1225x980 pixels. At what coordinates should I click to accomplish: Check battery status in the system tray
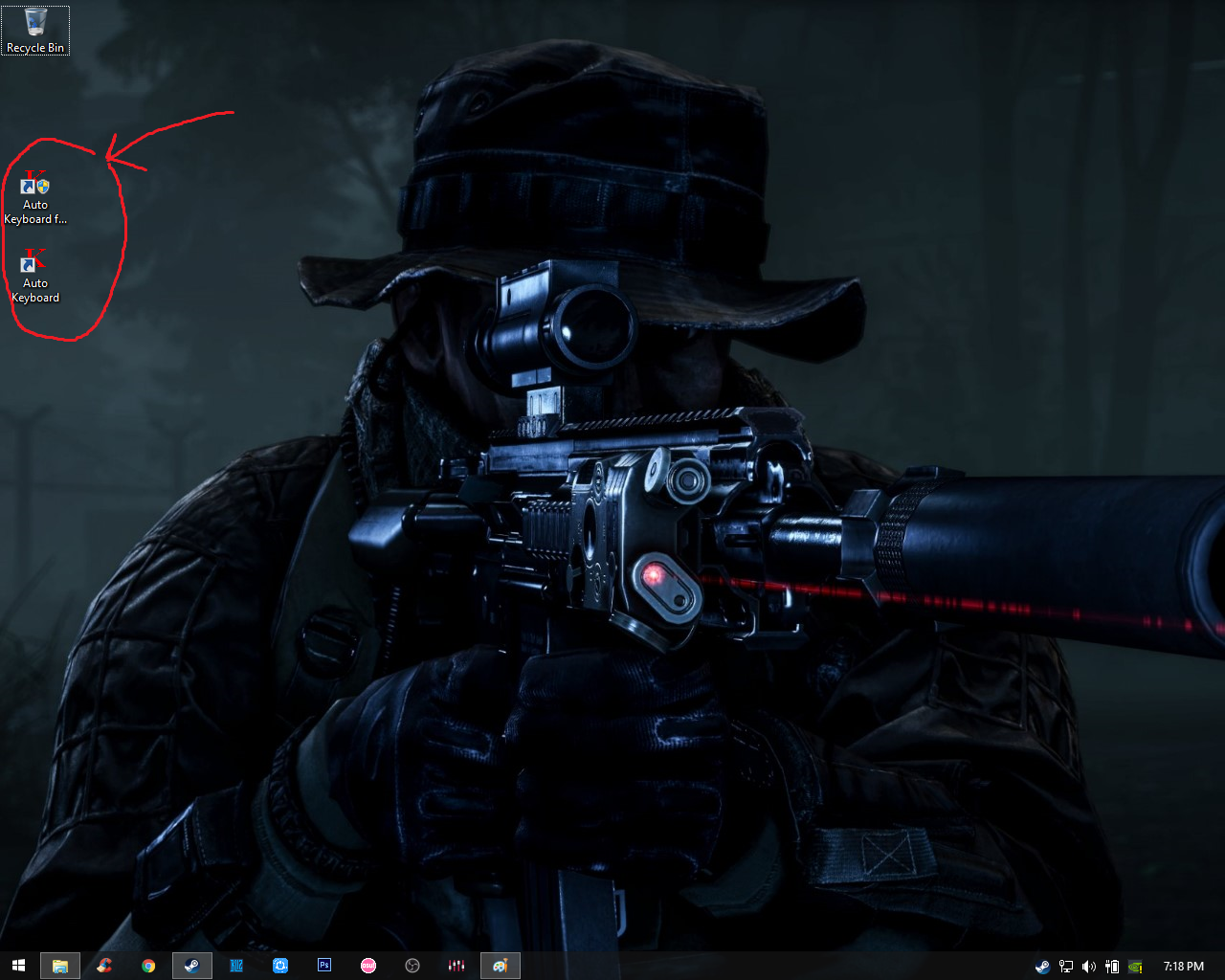point(1111,967)
